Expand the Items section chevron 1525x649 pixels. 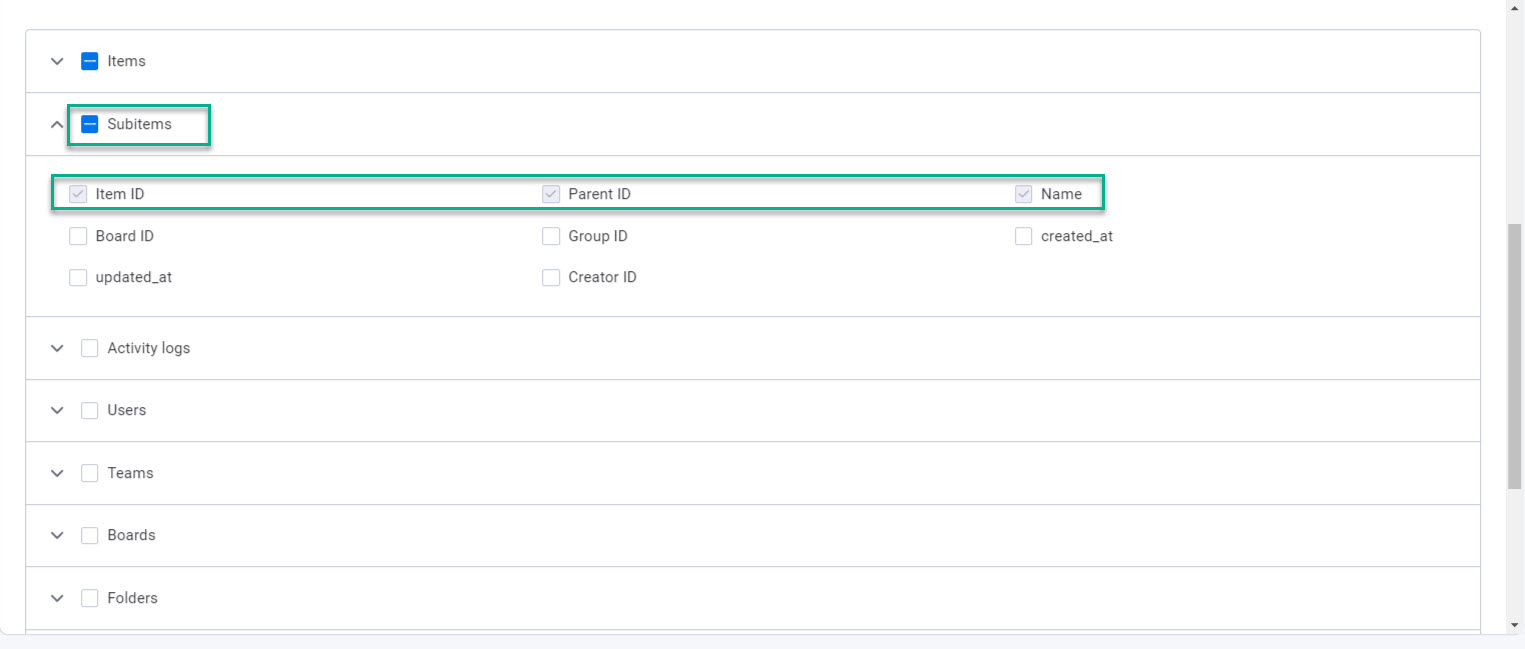[57, 62]
